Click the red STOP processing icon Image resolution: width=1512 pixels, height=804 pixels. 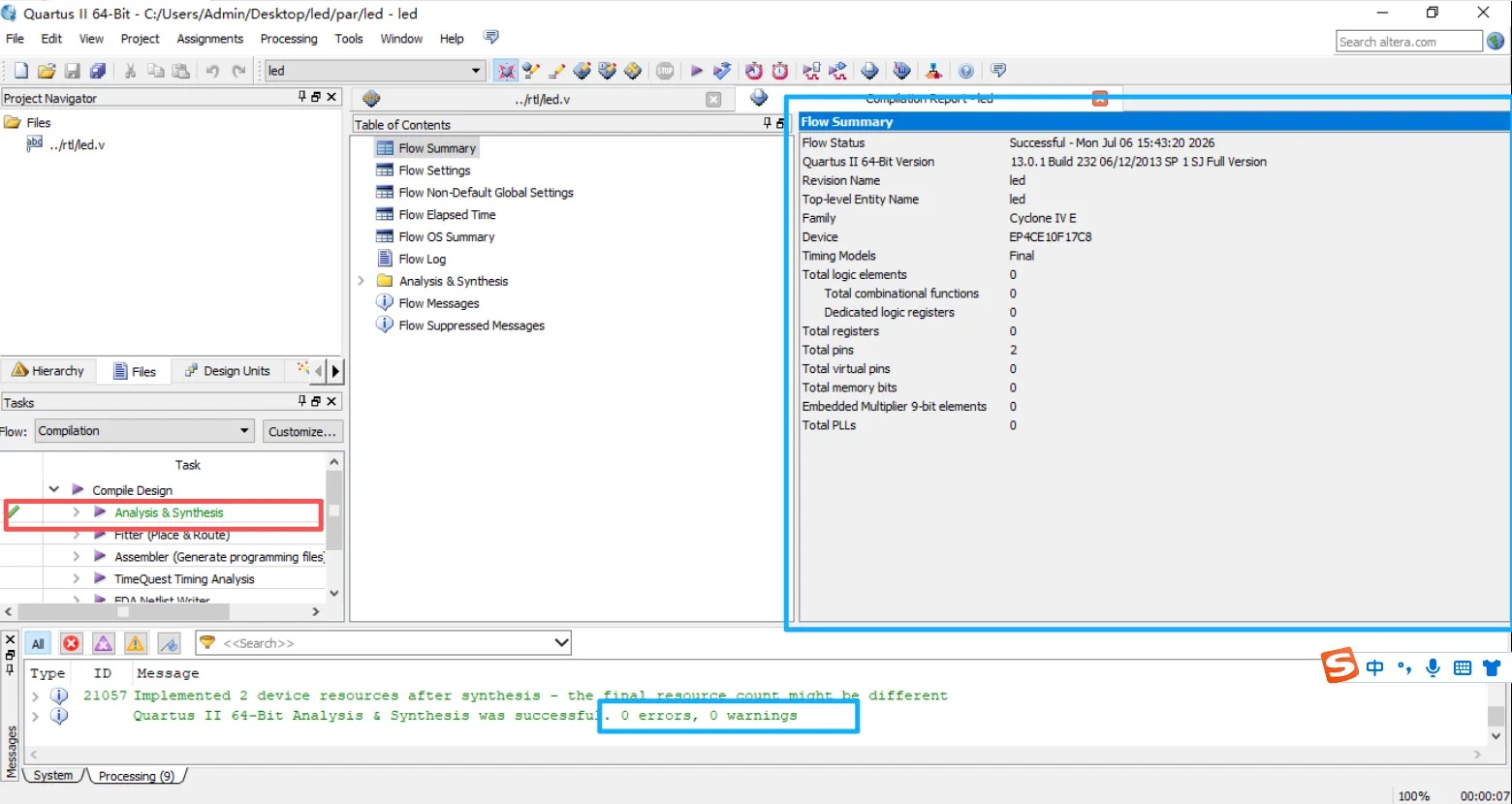tap(665, 71)
